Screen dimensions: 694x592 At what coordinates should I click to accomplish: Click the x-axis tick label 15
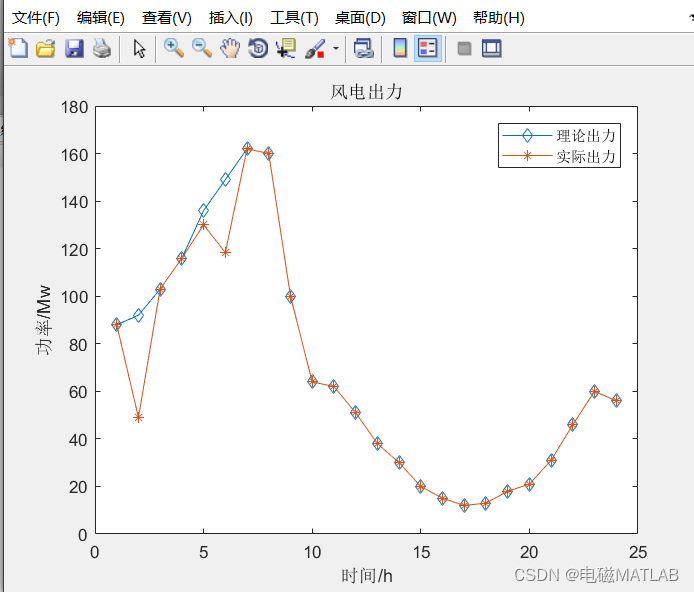click(x=421, y=552)
